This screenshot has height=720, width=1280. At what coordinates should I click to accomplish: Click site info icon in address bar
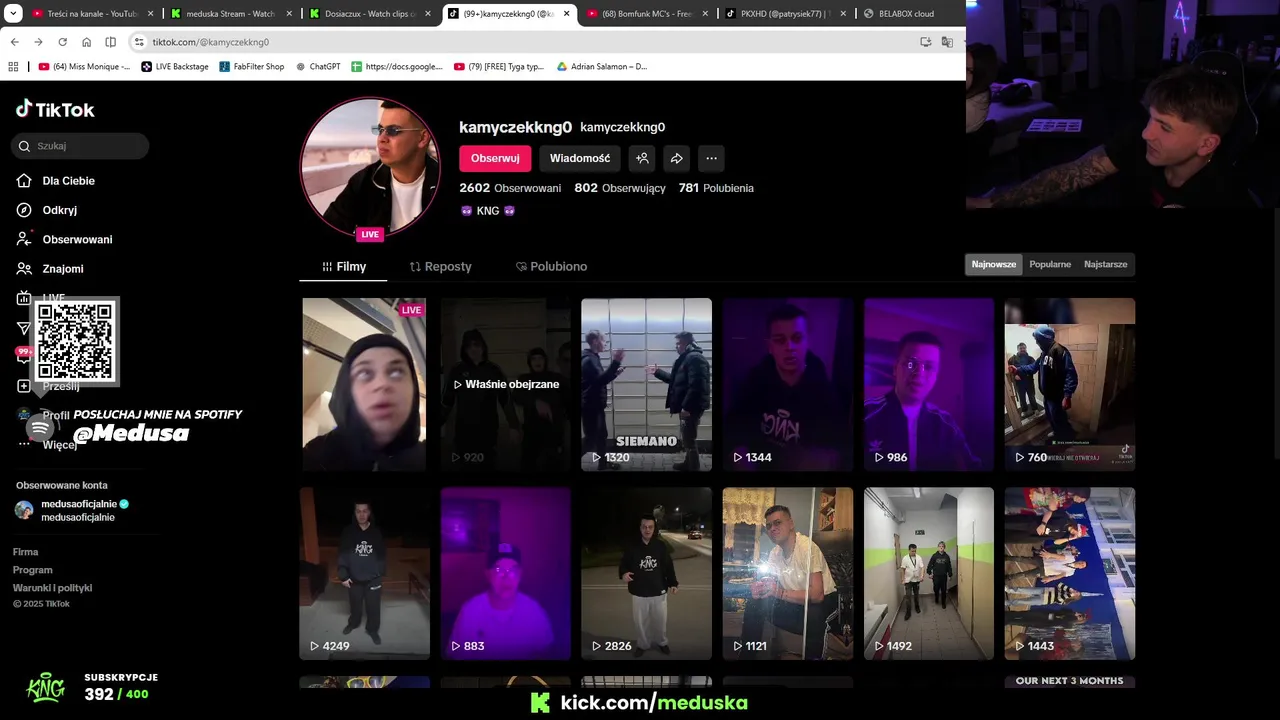(x=139, y=42)
